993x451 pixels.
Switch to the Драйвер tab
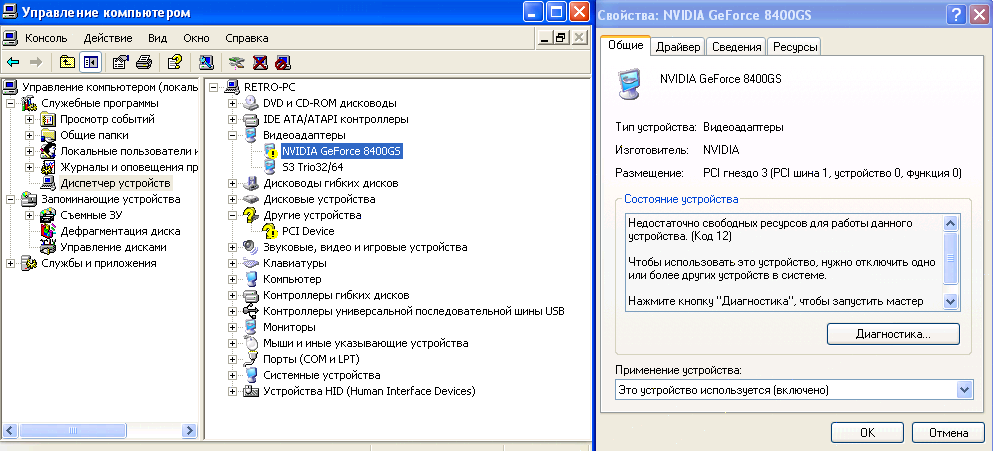pyautogui.click(x=678, y=47)
